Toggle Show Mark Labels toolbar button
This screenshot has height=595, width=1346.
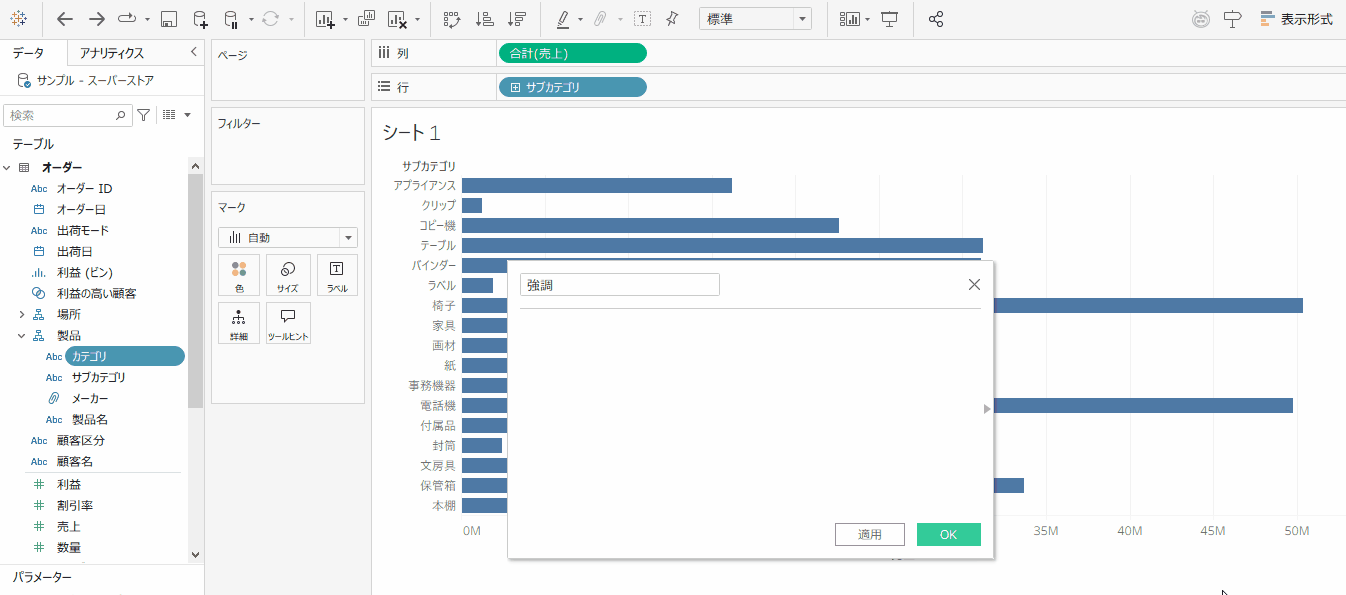(x=642, y=19)
